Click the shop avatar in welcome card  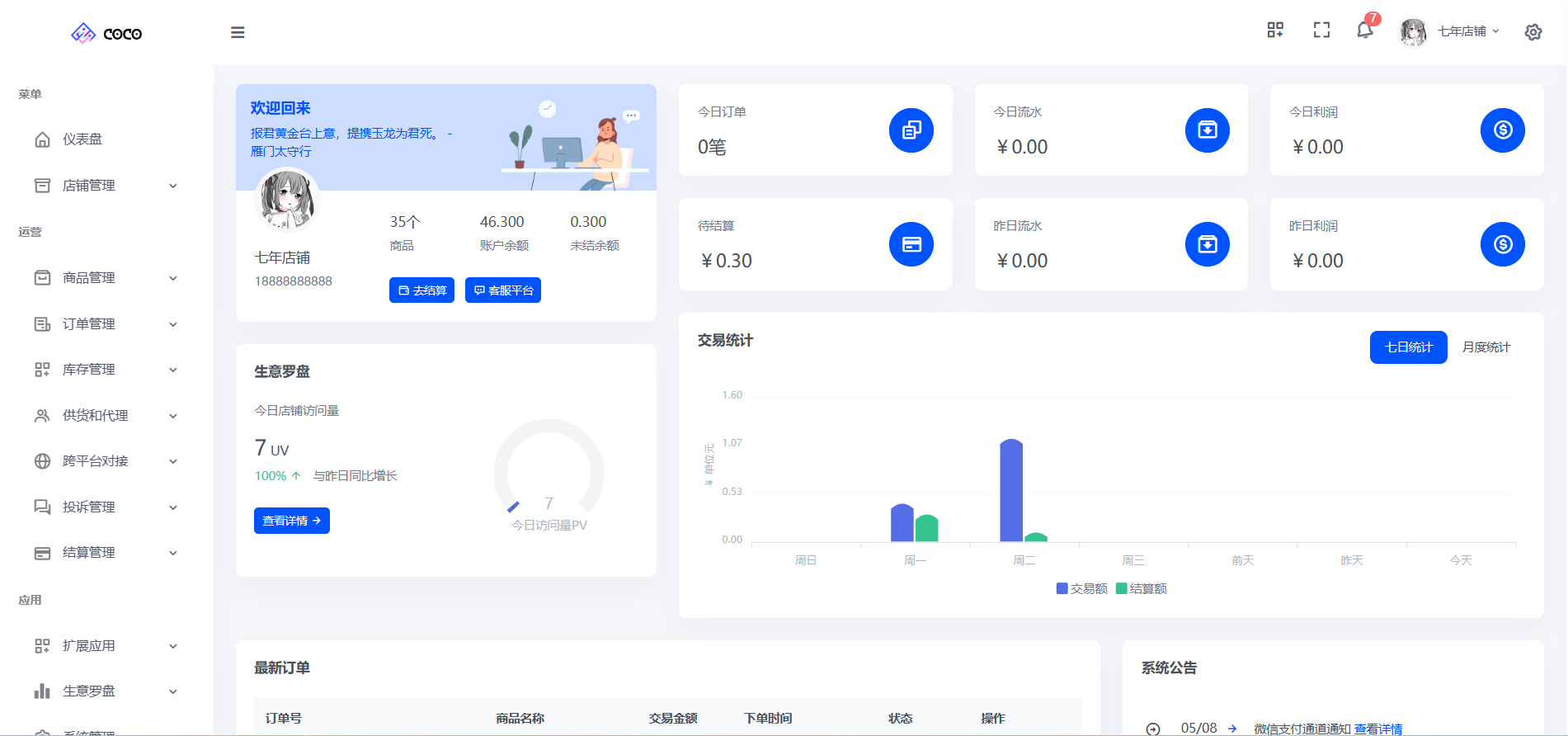click(x=286, y=201)
